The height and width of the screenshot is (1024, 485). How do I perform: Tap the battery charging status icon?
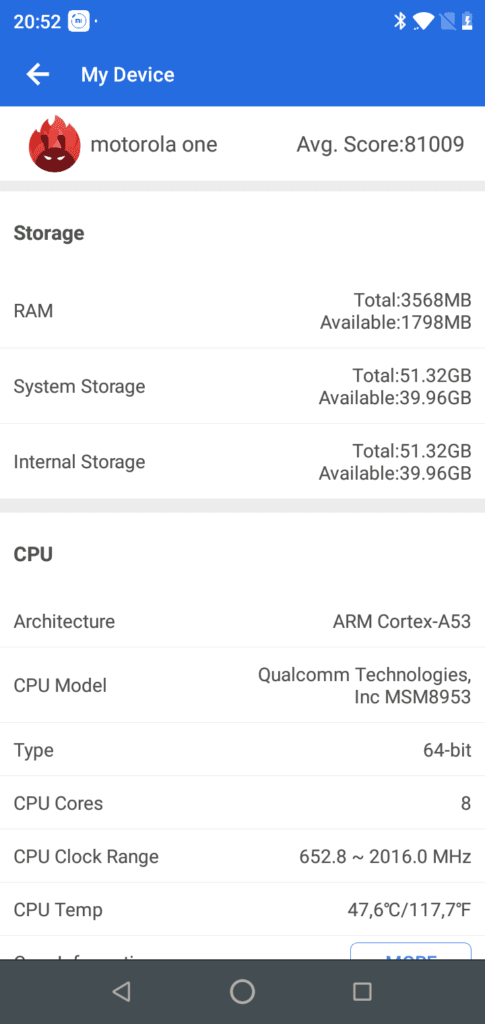coord(467,21)
